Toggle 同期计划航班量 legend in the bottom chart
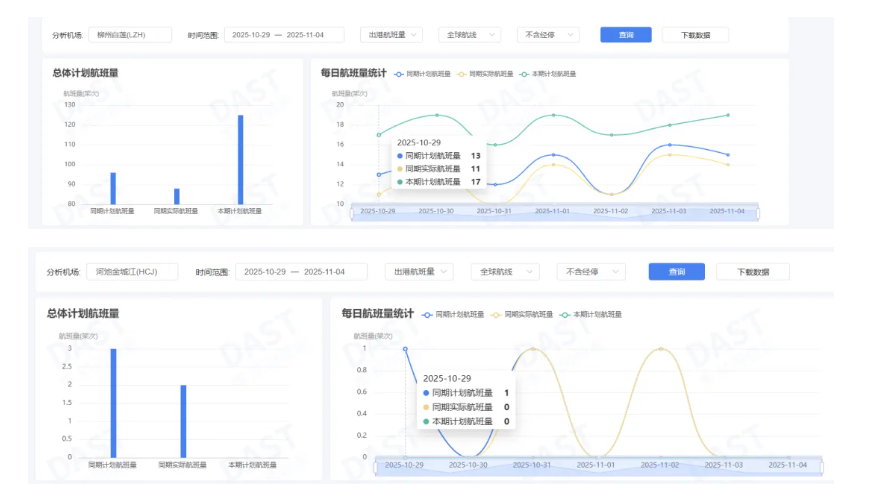Image resolution: width=883 pixels, height=501 pixels. pos(454,314)
